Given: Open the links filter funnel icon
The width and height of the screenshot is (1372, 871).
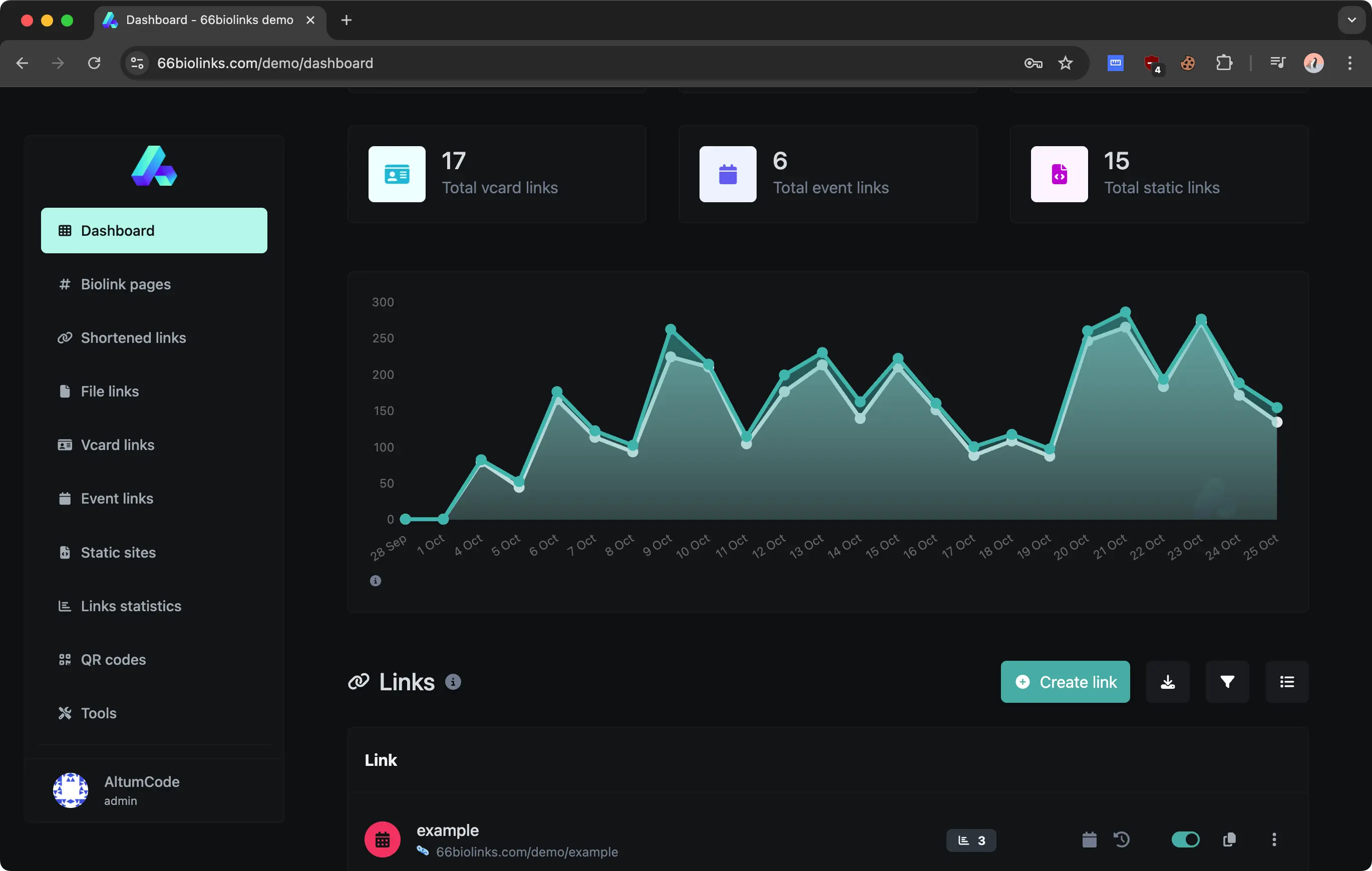Looking at the screenshot, I should 1227,682.
